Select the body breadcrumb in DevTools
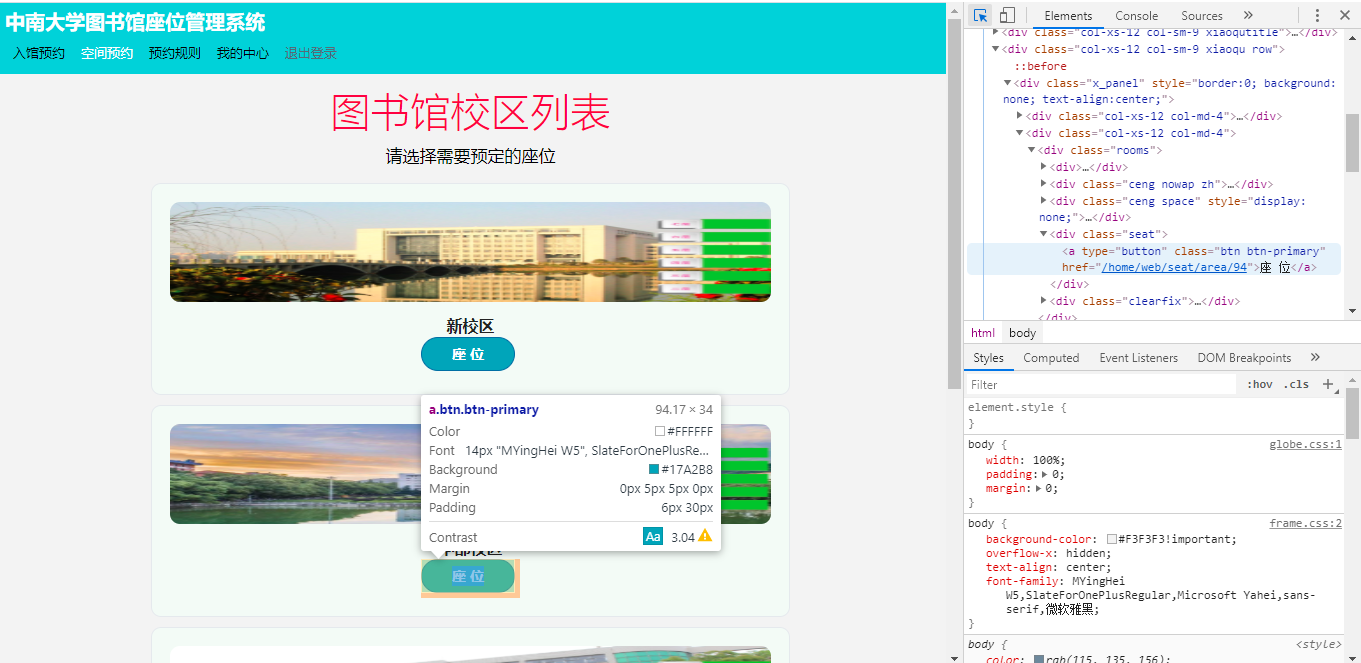The width and height of the screenshot is (1361, 663). pos(1022,333)
